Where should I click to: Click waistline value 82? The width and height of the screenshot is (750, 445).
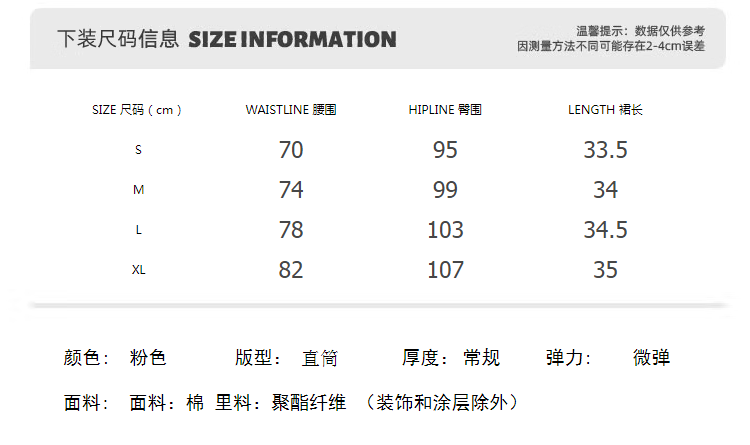(291, 270)
